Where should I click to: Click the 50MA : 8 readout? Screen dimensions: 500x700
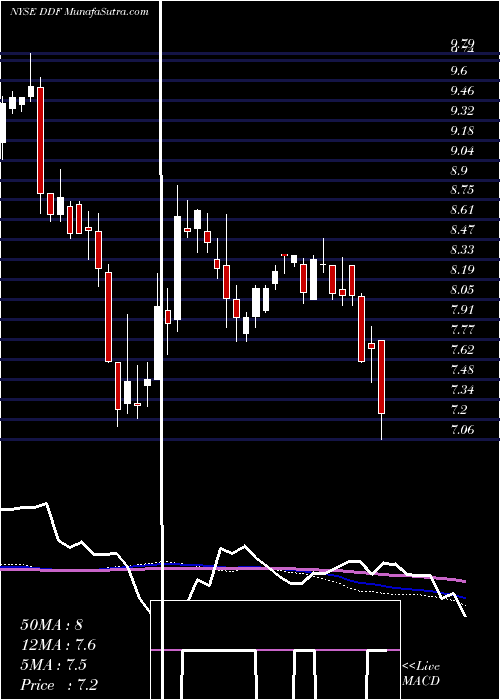[51, 625]
